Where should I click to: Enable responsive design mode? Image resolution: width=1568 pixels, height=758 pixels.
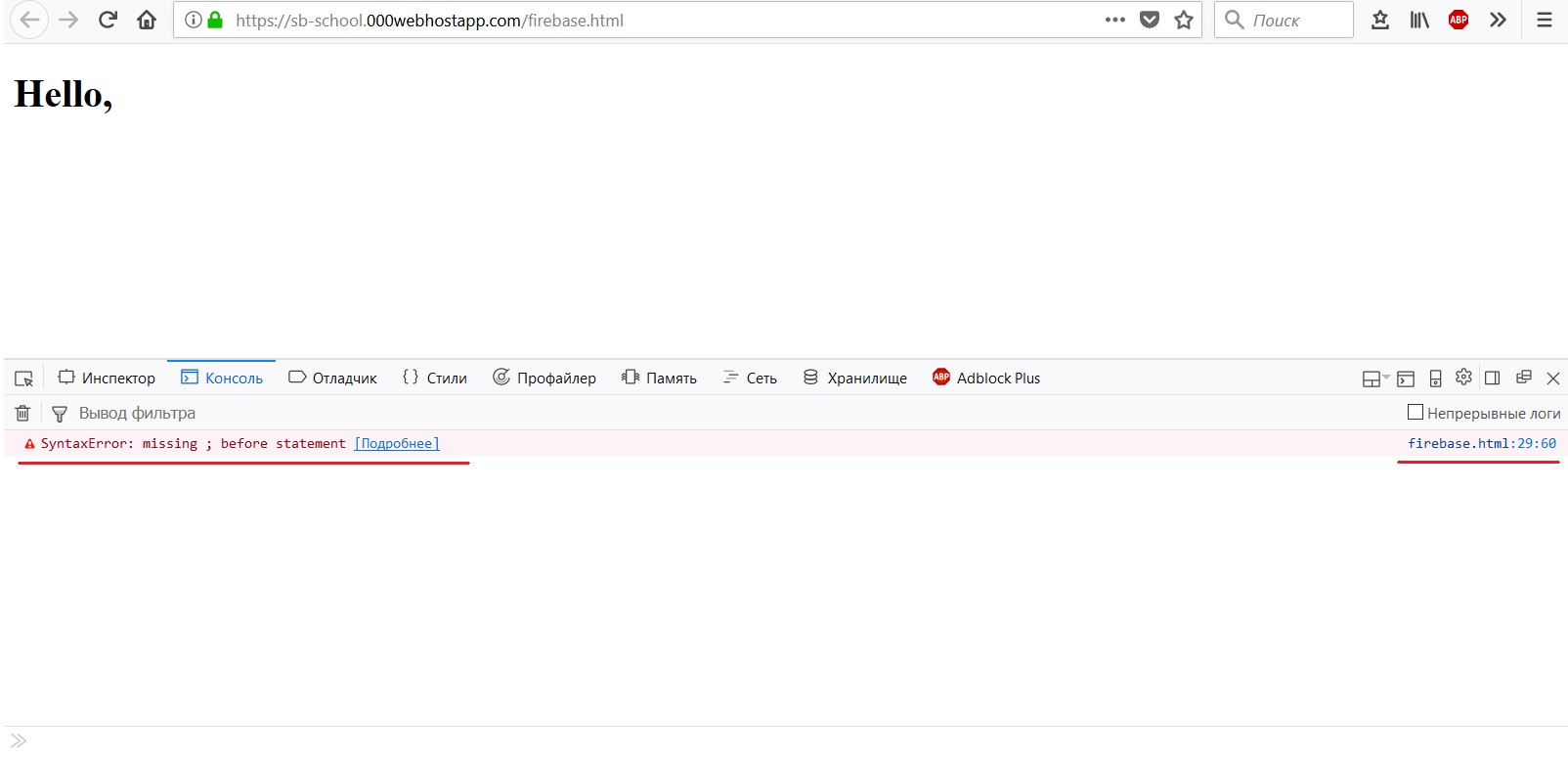coord(1435,379)
